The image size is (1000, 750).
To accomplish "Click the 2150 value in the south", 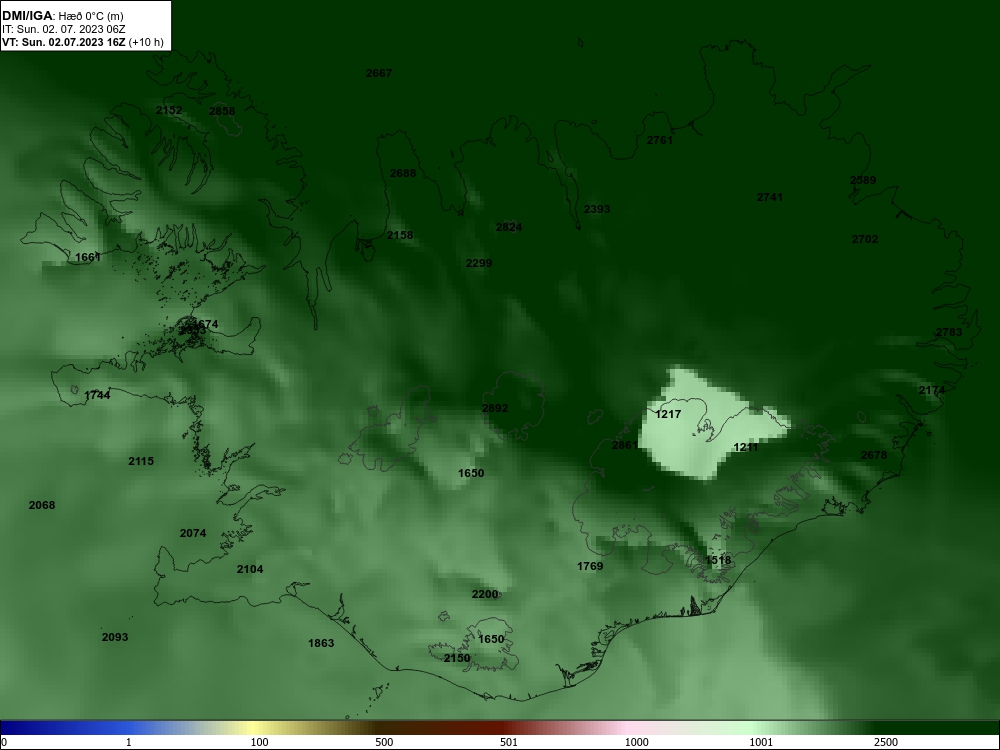I will click(x=457, y=658).
